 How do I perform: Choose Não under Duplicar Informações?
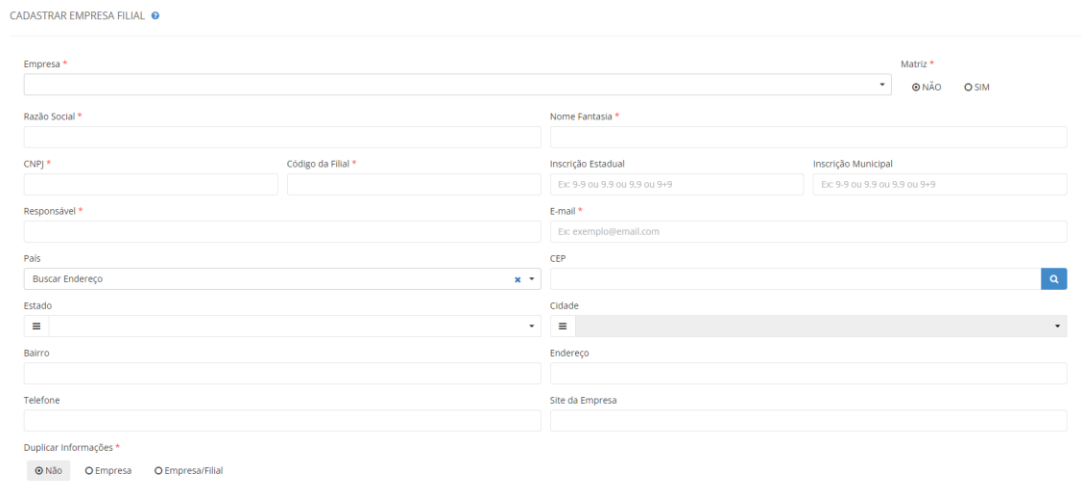click(x=39, y=470)
